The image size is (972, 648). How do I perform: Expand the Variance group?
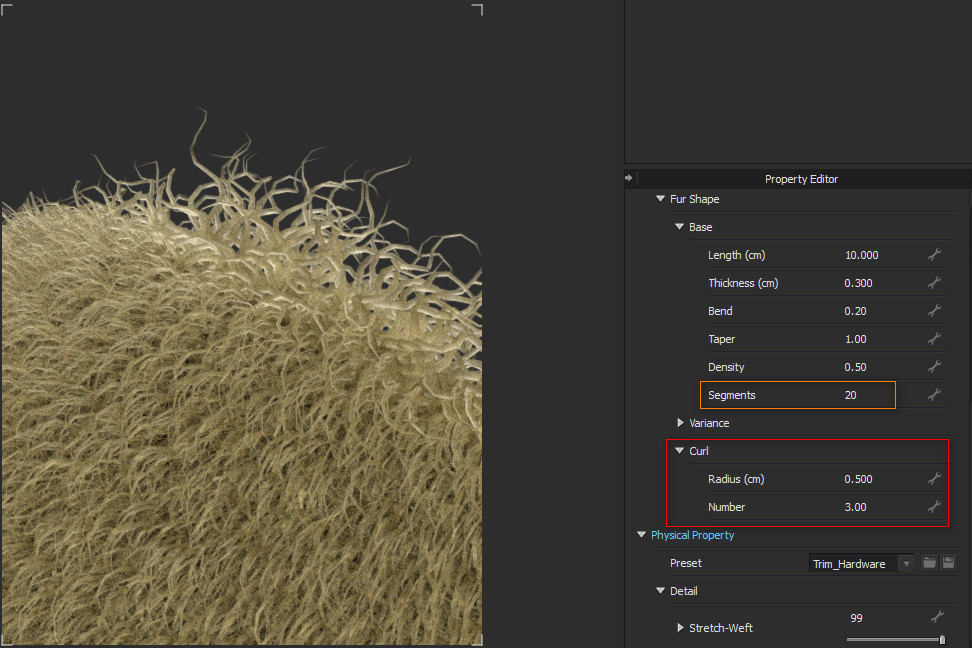pos(680,423)
